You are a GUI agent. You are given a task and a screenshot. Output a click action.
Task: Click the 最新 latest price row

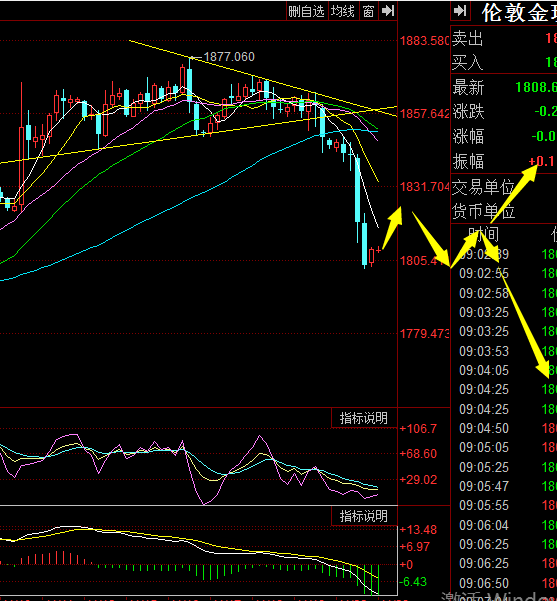click(x=504, y=87)
